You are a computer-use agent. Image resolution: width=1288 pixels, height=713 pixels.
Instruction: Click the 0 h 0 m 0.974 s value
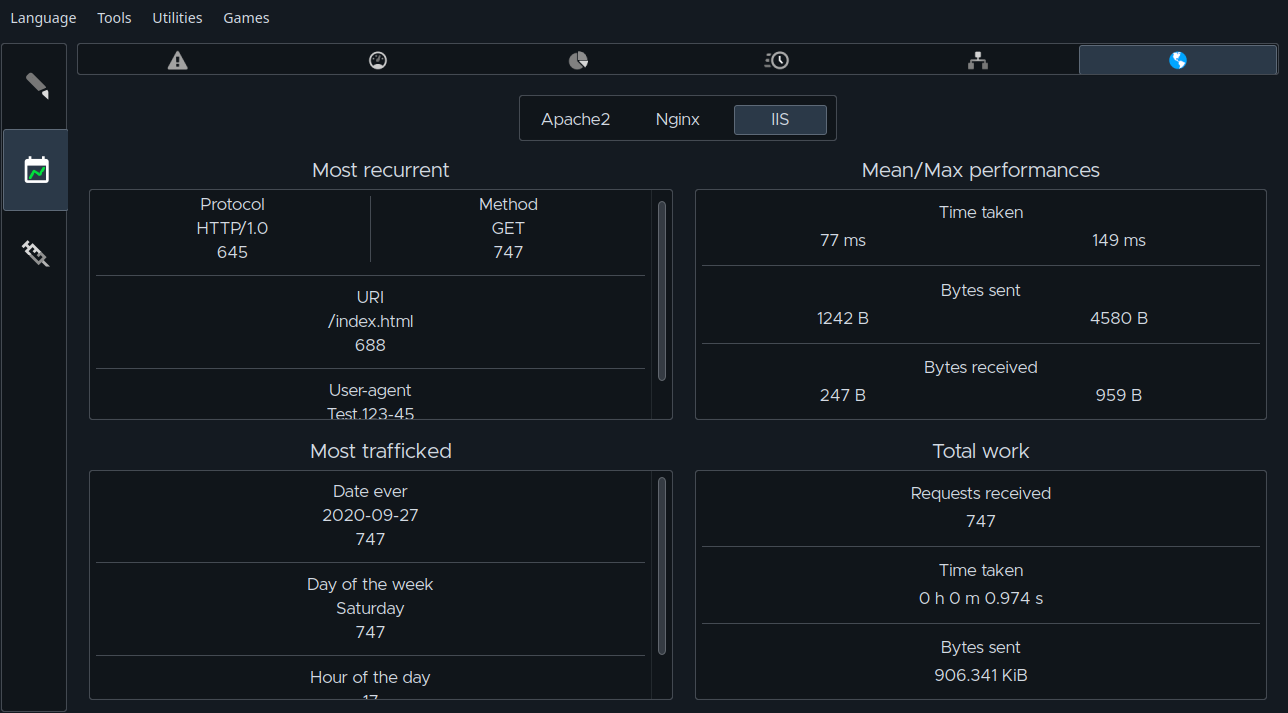(x=981, y=598)
